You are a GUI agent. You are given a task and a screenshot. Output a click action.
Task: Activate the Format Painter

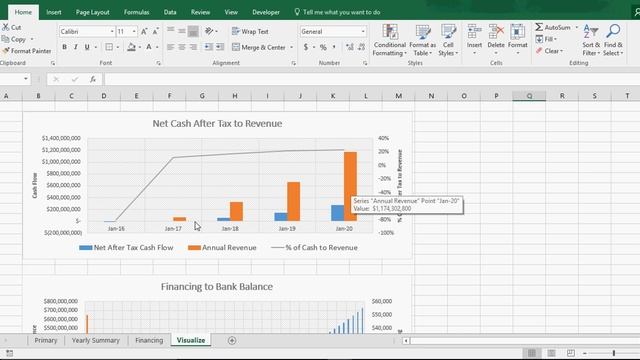[x=27, y=51]
